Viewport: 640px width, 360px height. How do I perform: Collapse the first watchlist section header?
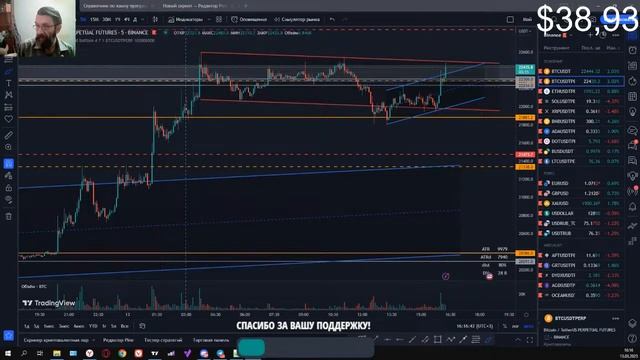point(553,61)
